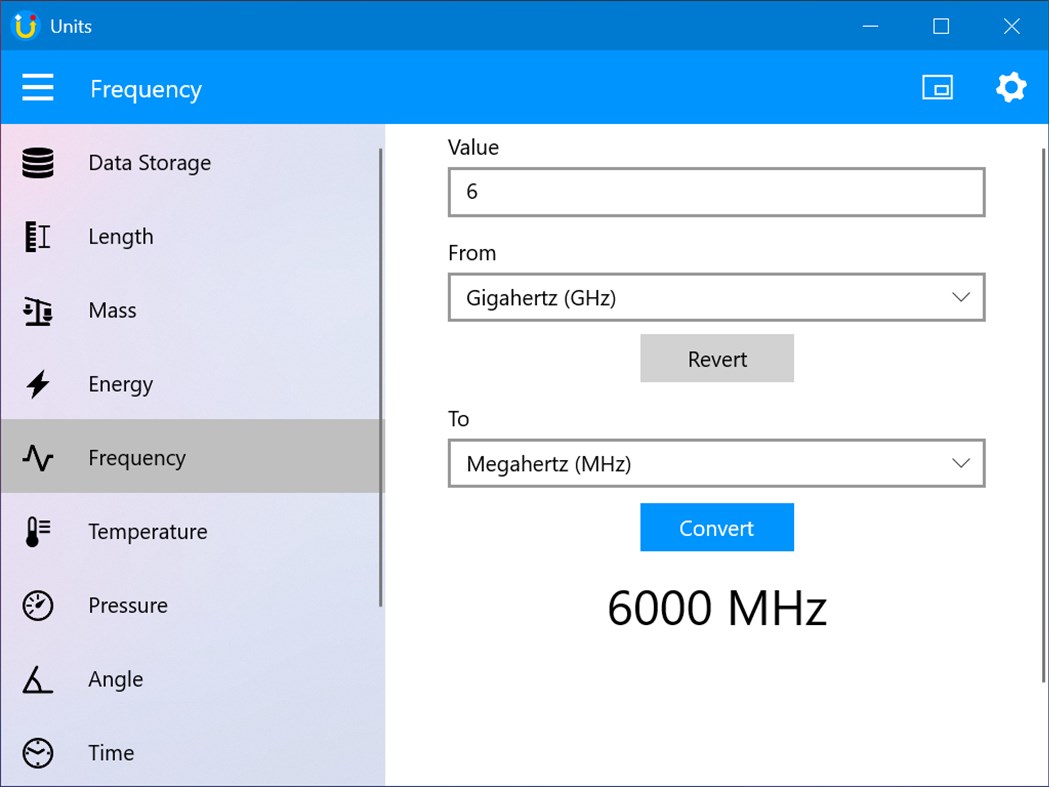Select the Mass weight scale icon
This screenshot has width=1049, height=787.
tap(37, 310)
